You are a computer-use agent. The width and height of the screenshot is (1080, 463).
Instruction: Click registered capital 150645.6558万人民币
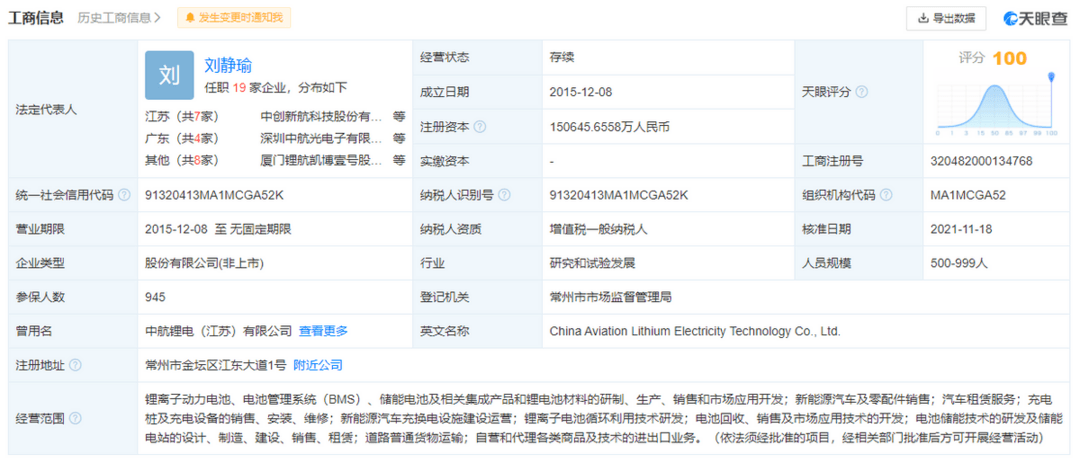610,127
